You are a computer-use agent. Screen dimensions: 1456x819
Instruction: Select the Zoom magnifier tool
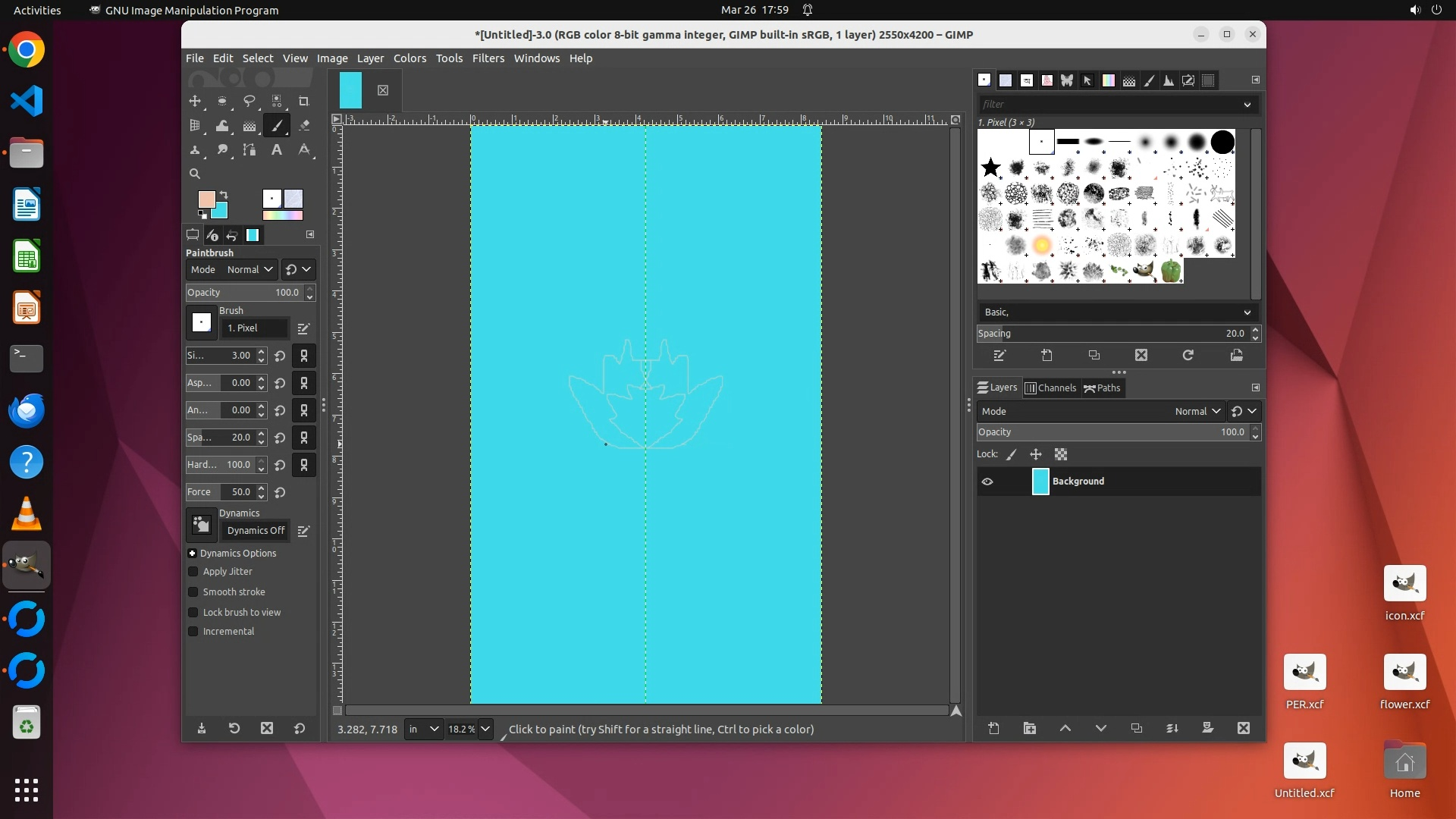[195, 174]
